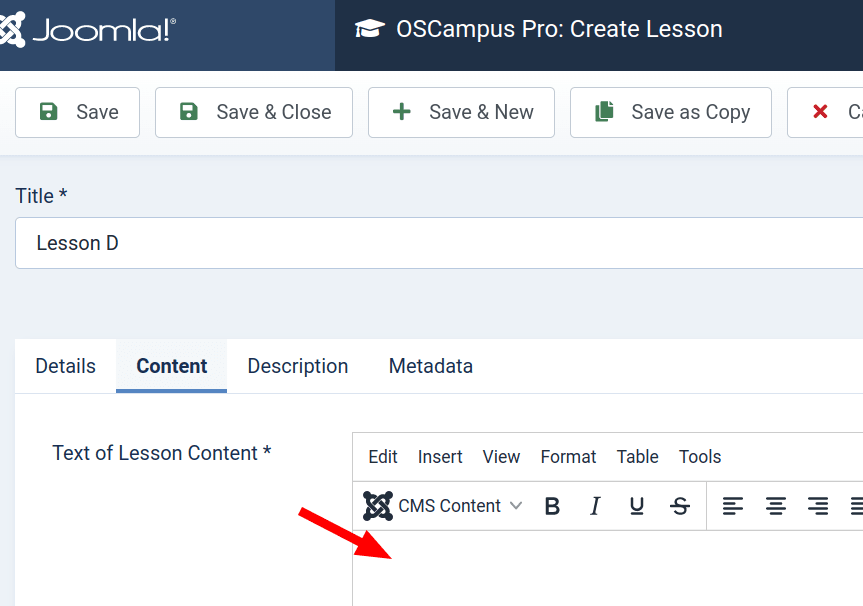
Task: Open the CMS Content dropdown
Action: (443, 506)
